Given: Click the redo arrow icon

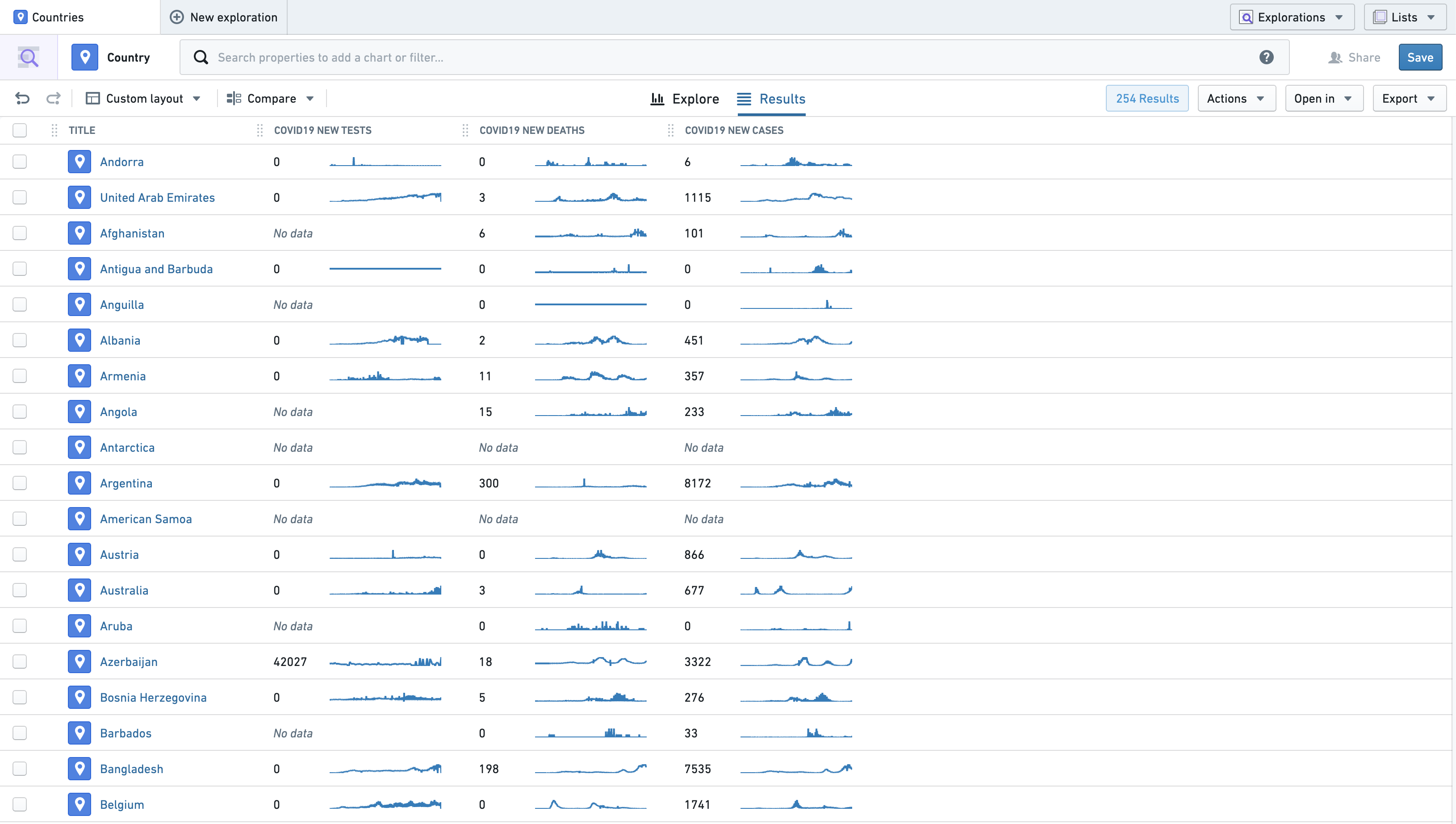Looking at the screenshot, I should point(53,99).
